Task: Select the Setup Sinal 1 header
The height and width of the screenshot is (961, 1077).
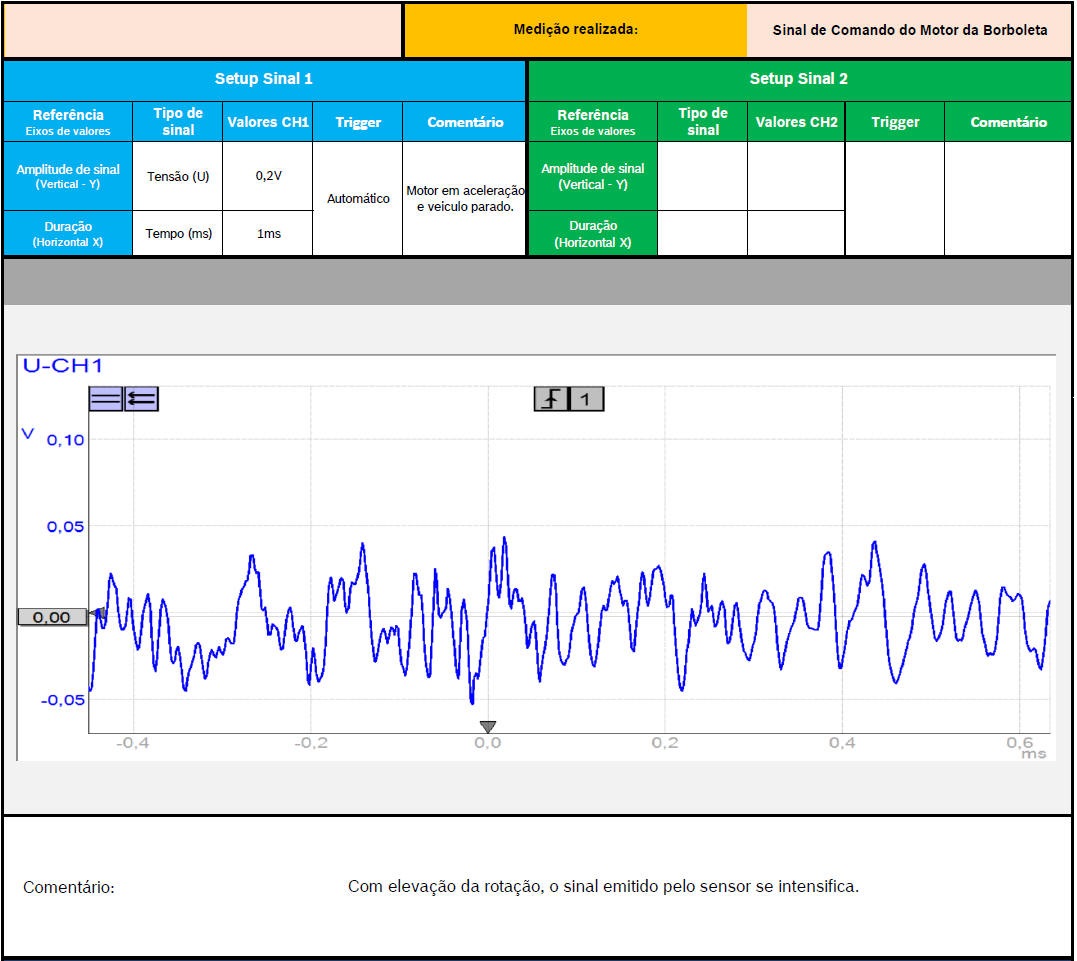Action: 264,79
